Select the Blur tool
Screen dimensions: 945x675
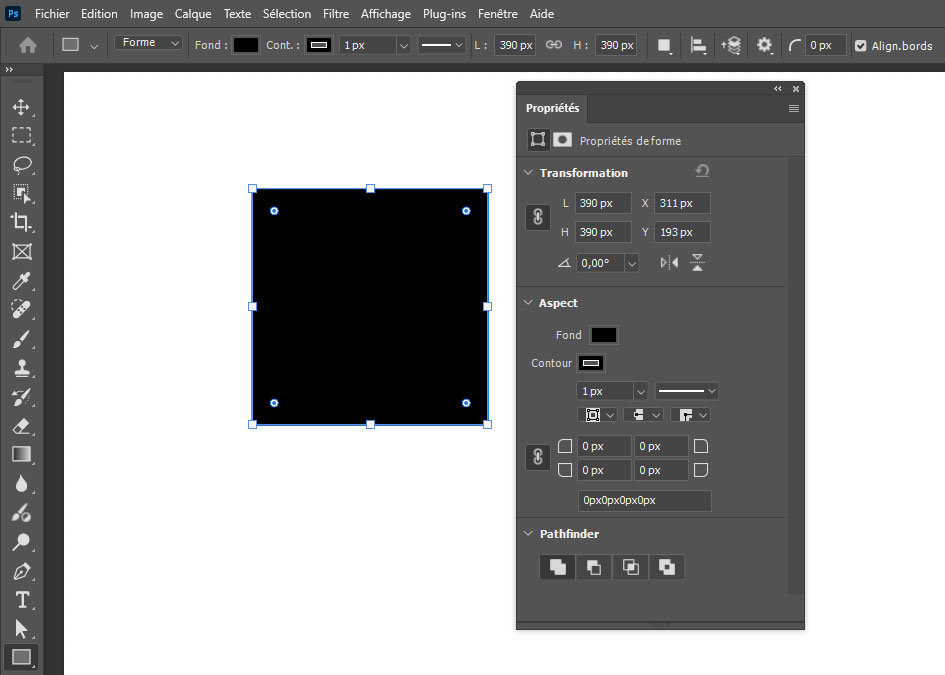[x=21, y=483]
